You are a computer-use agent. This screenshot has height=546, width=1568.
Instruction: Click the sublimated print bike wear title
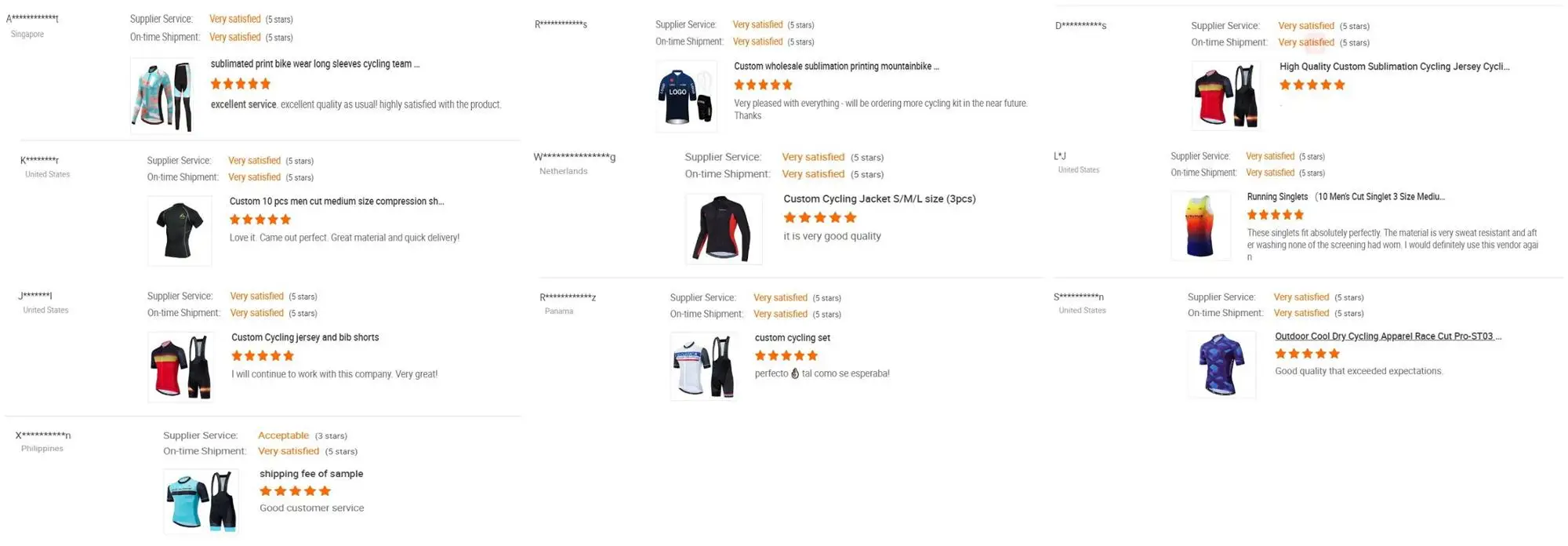pos(315,64)
